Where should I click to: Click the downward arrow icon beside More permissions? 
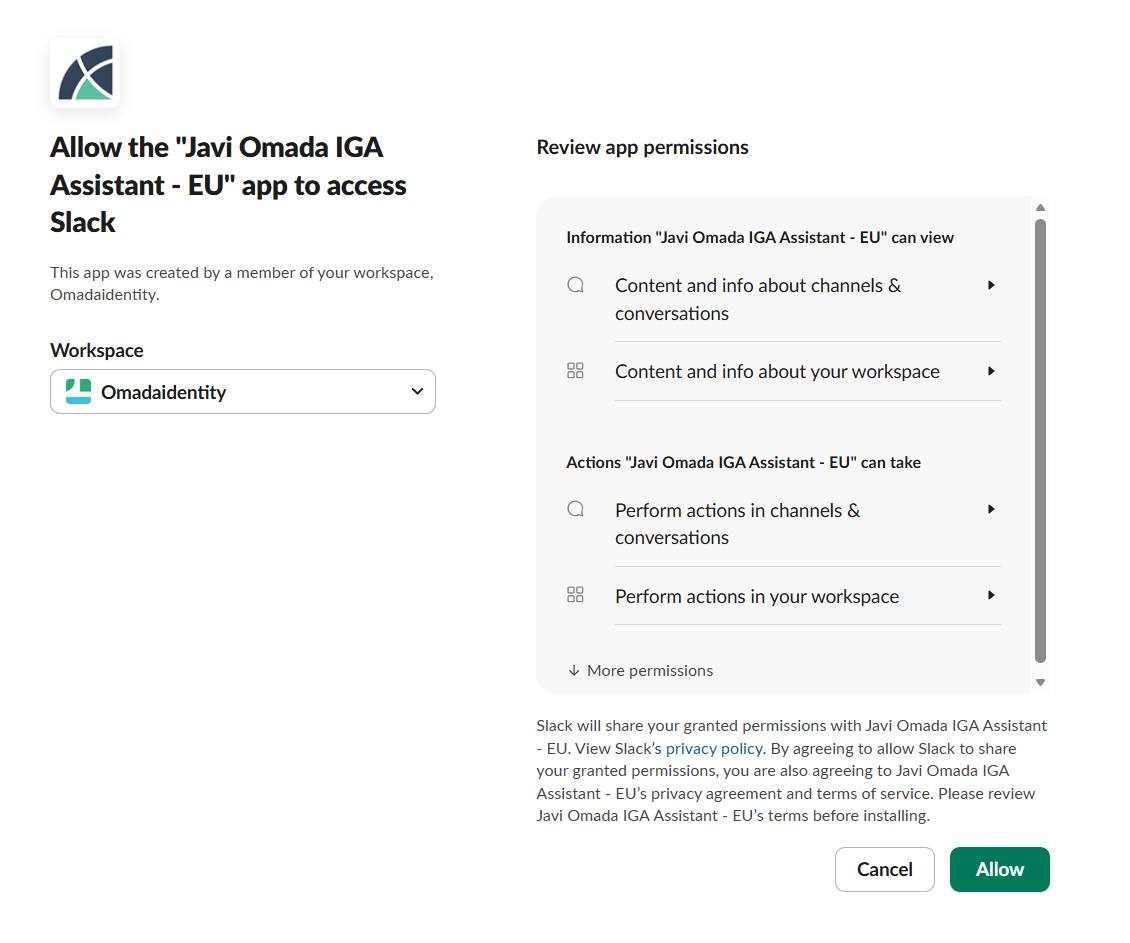(573, 670)
